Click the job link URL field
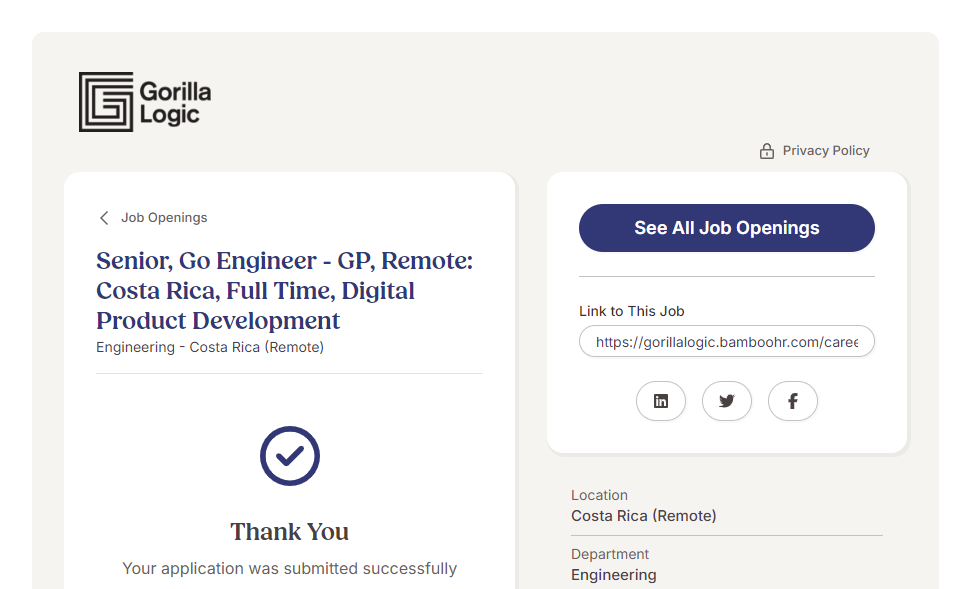Screen dimensions: 971x589 pyautogui.click(x=726, y=341)
